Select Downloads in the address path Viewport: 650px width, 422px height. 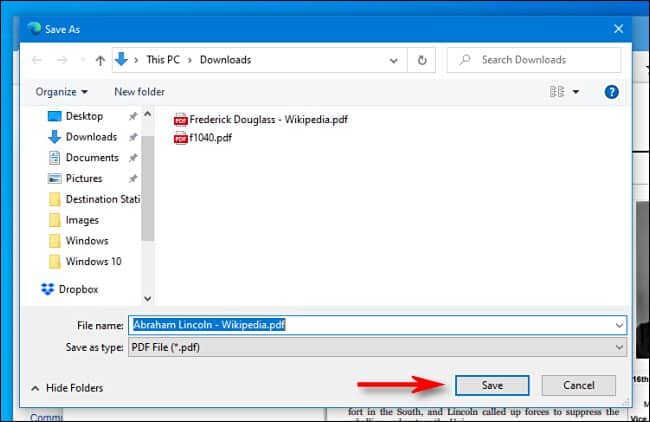(x=226, y=60)
